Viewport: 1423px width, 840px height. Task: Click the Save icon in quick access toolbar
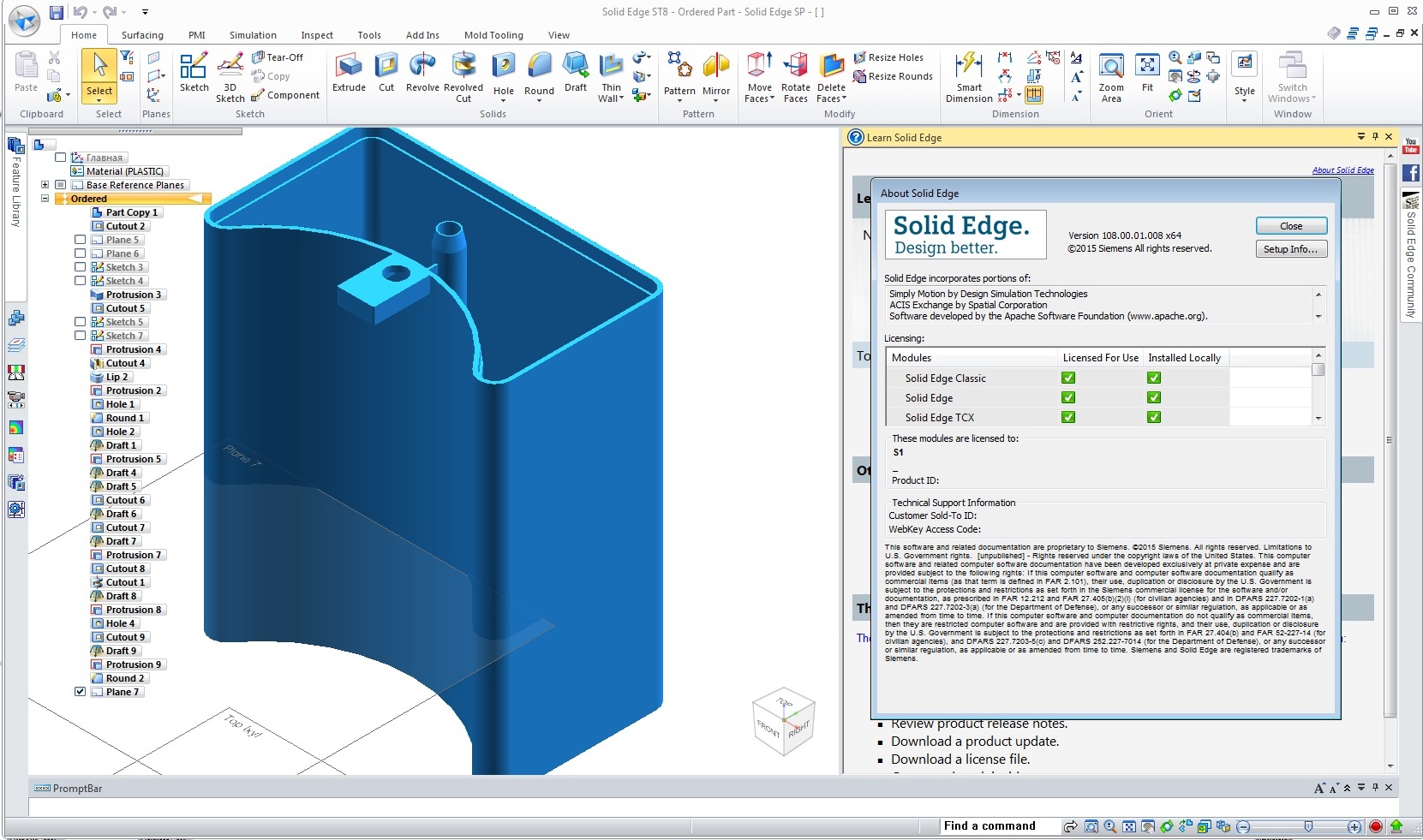point(57,12)
